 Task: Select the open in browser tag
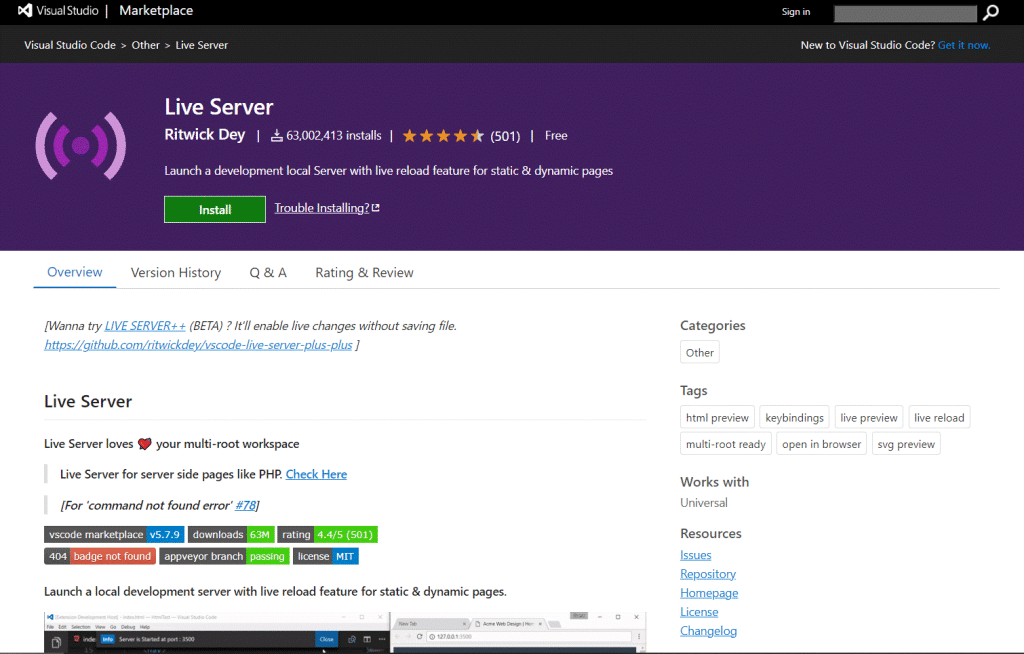pyautogui.click(x=822, y=444)
